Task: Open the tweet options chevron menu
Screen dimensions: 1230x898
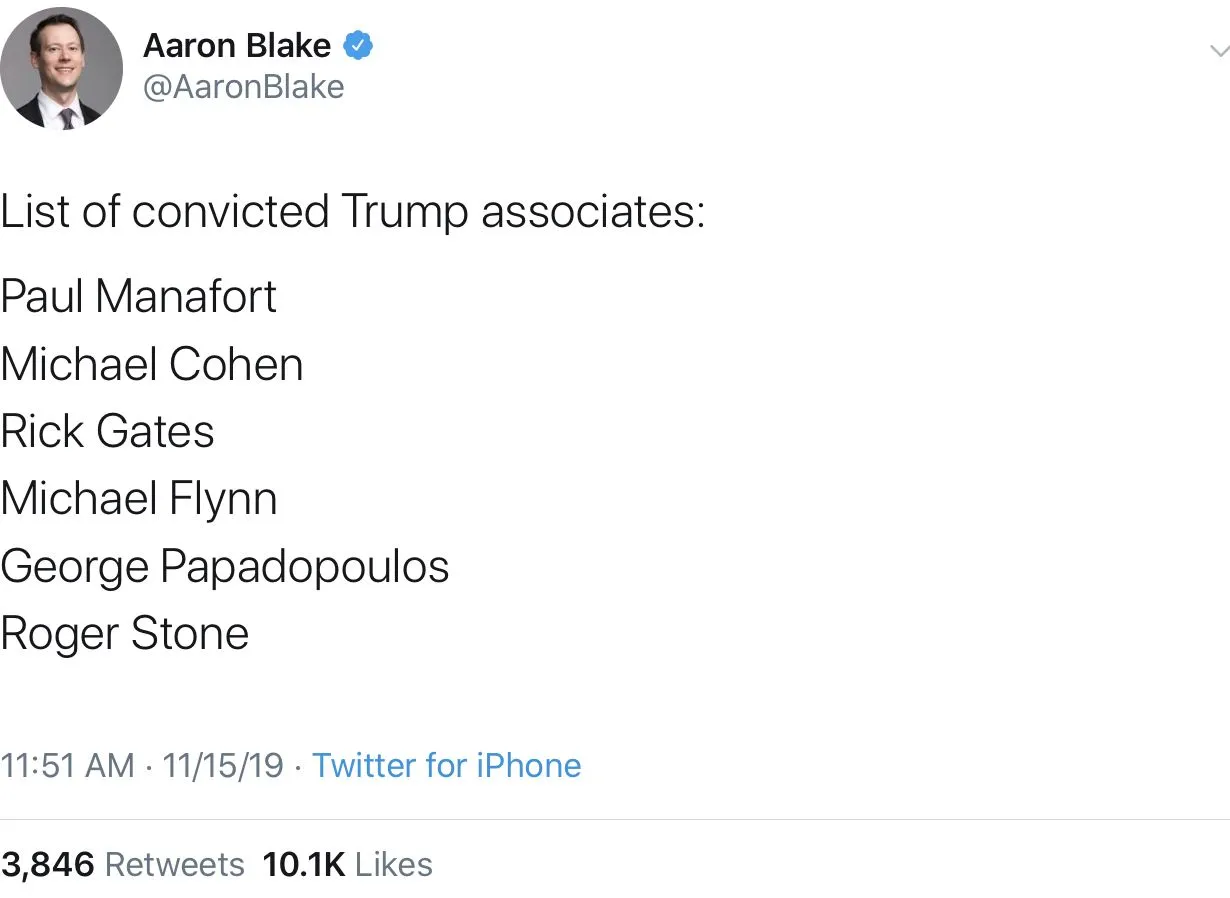Action: pos(1217,50)
